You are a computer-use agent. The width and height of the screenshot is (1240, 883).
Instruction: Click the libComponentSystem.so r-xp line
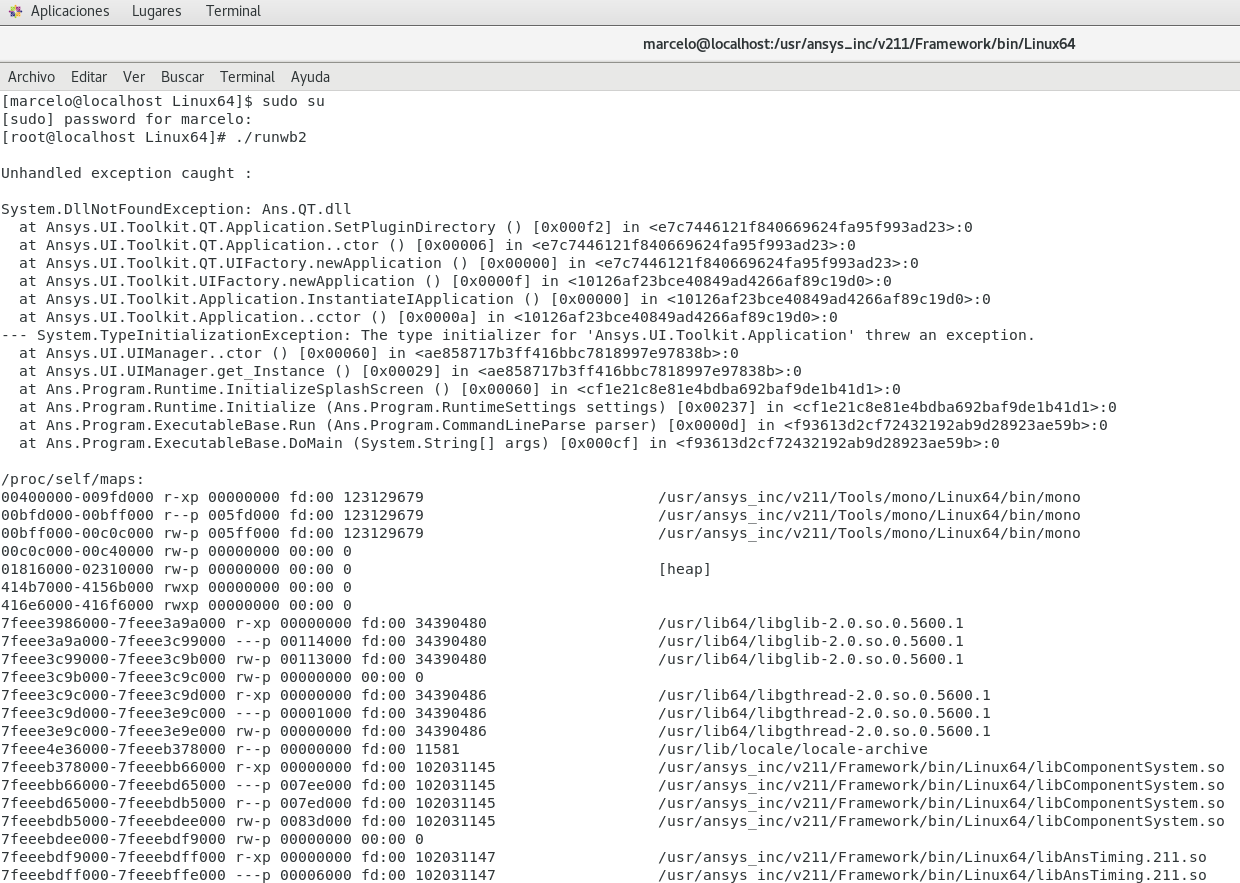(613, 767)
